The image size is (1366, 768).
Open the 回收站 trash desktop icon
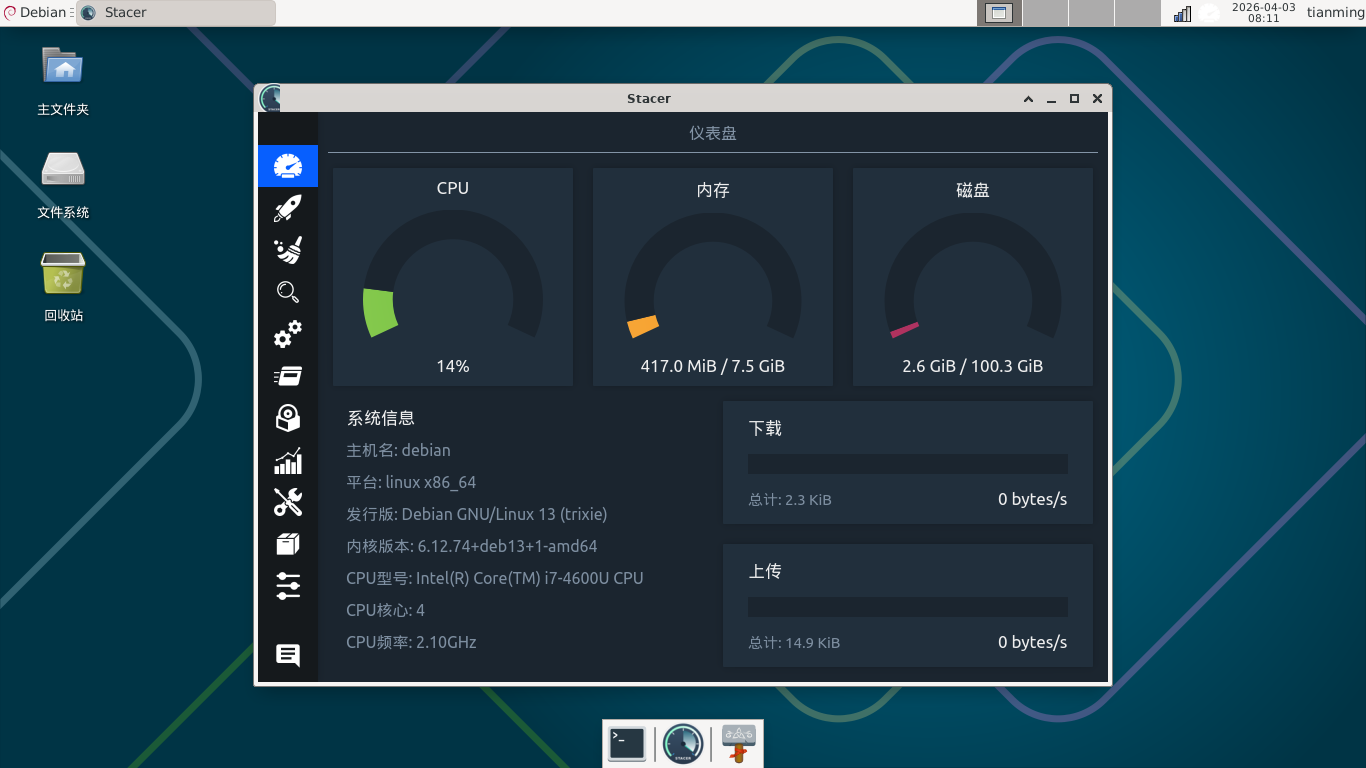[63, 285]
